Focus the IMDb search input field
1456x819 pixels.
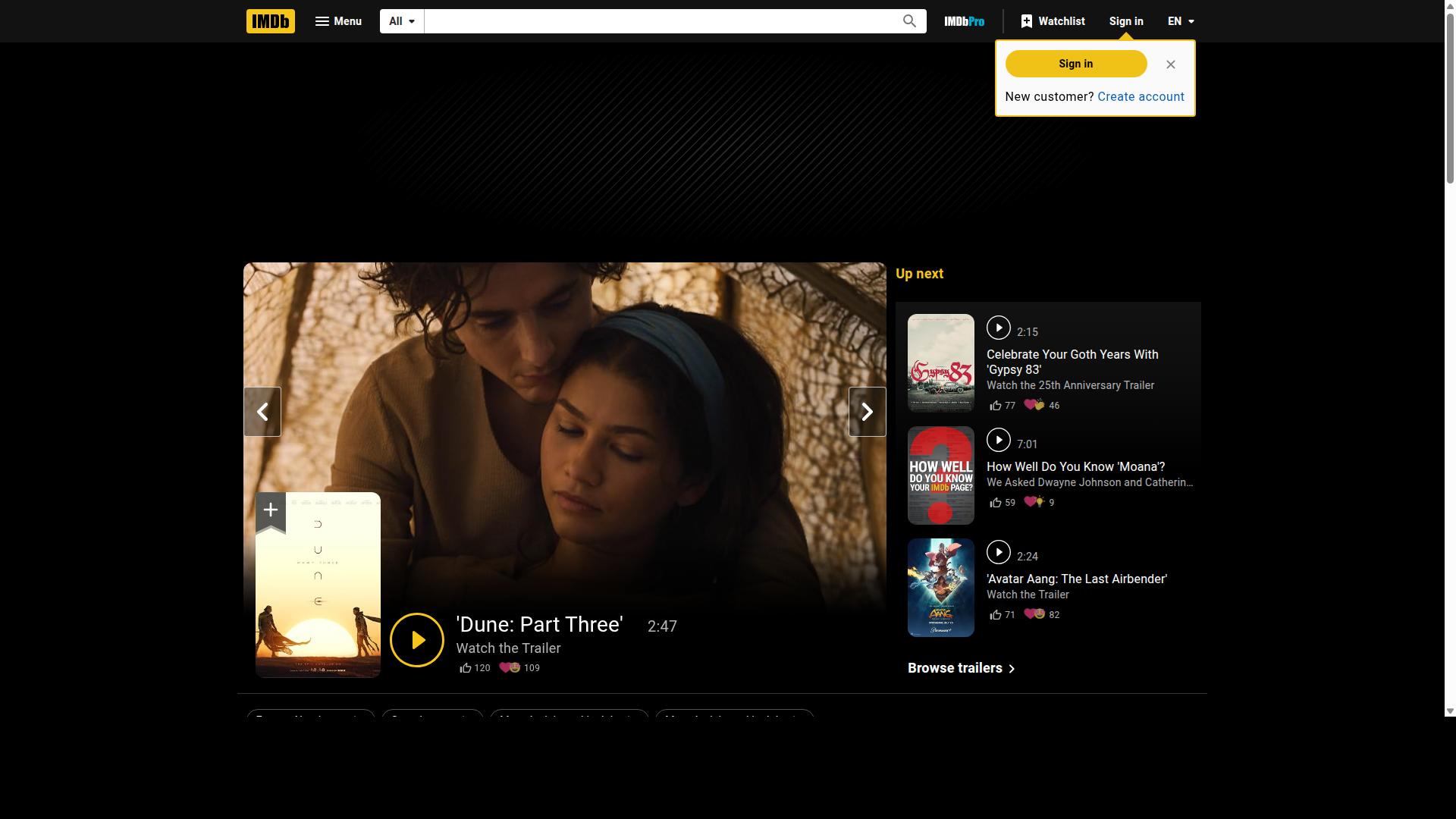click(658, 21)
